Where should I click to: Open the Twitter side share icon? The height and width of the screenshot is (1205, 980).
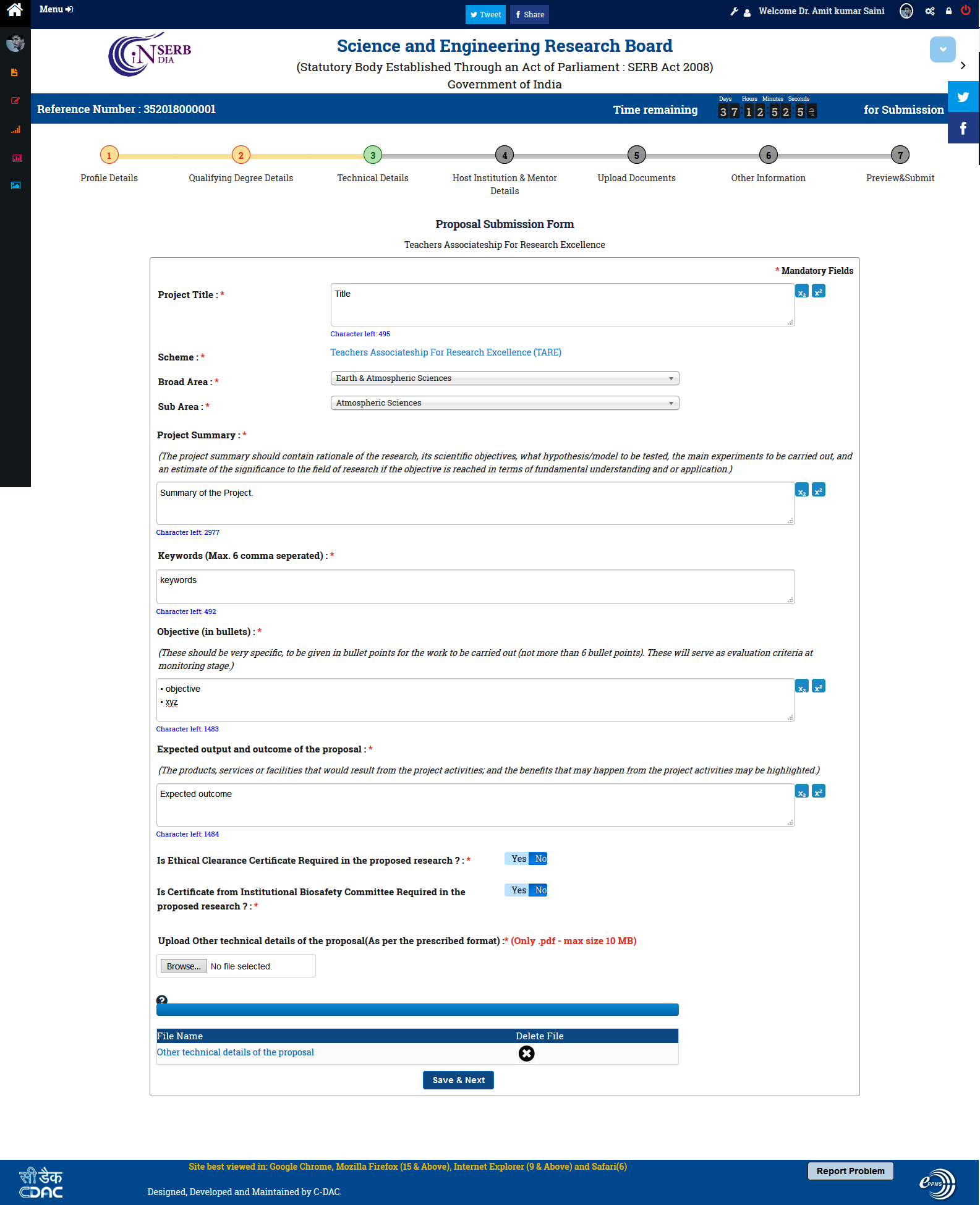[963, 97]
